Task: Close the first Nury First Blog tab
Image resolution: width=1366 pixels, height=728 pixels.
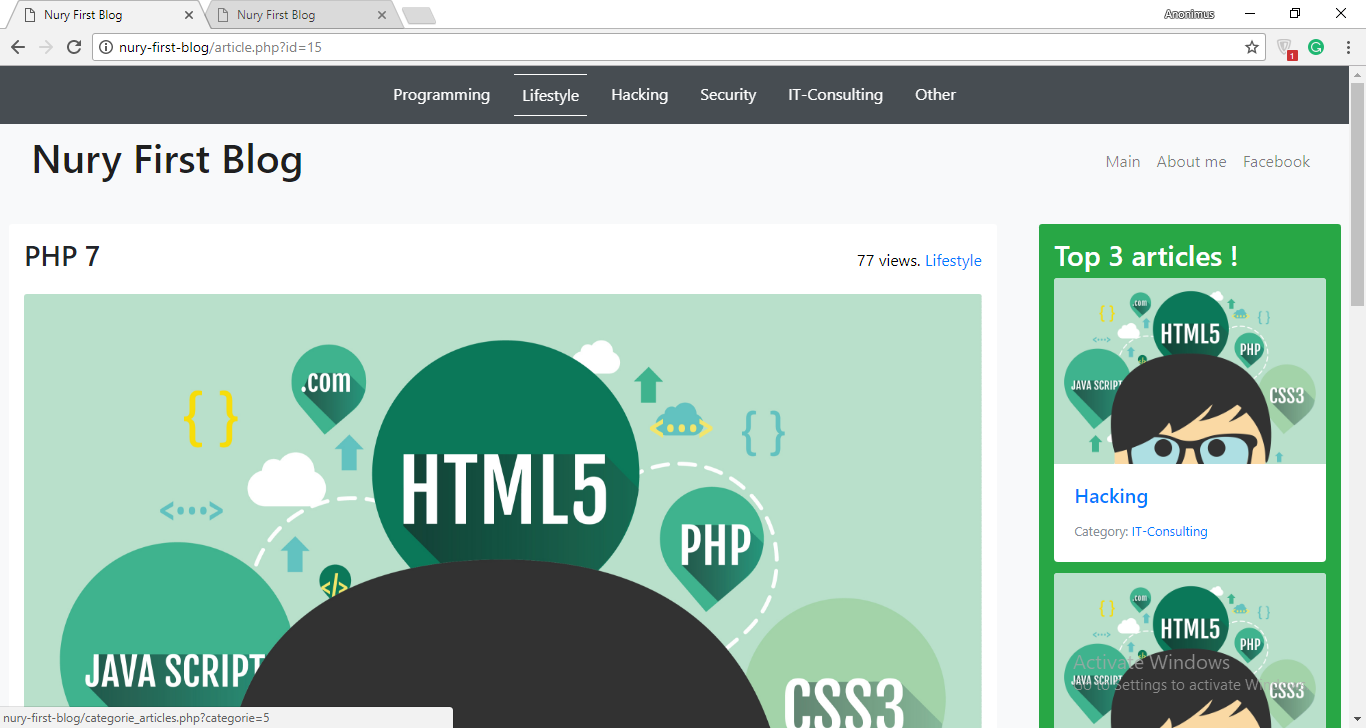Action: coord(188,15)
